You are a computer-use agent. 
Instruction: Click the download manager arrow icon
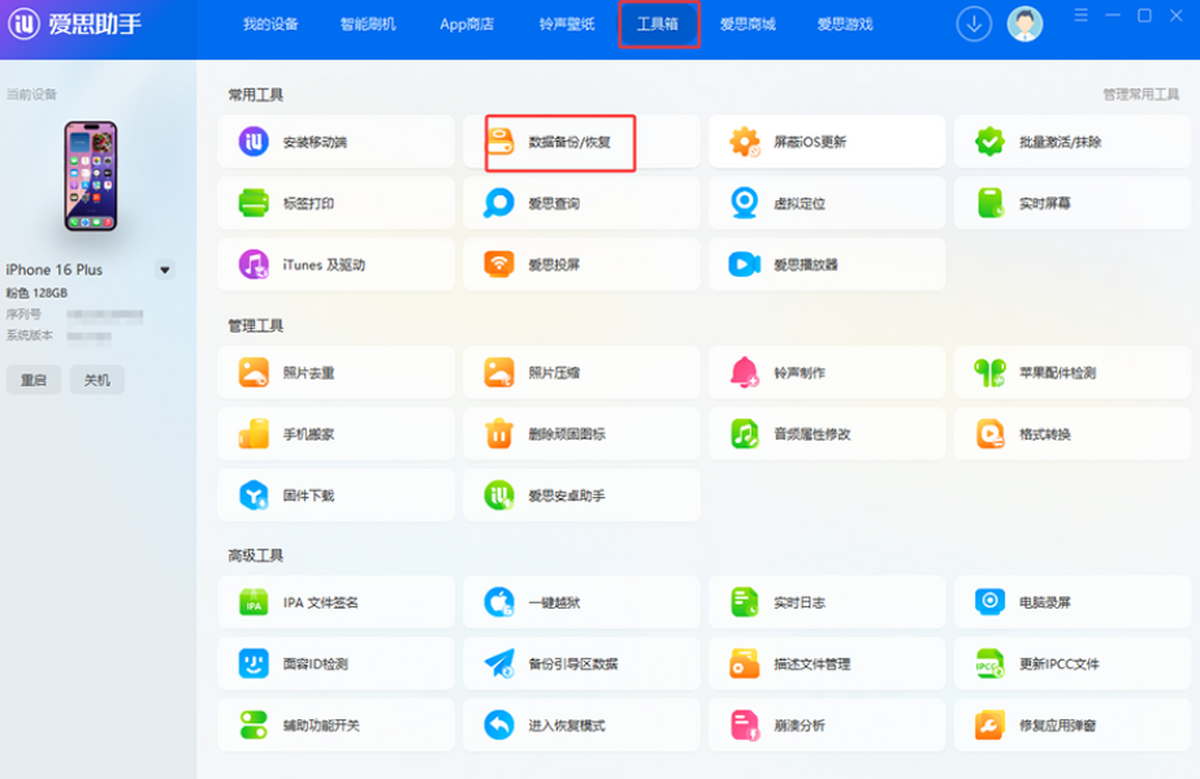[974, 24]
